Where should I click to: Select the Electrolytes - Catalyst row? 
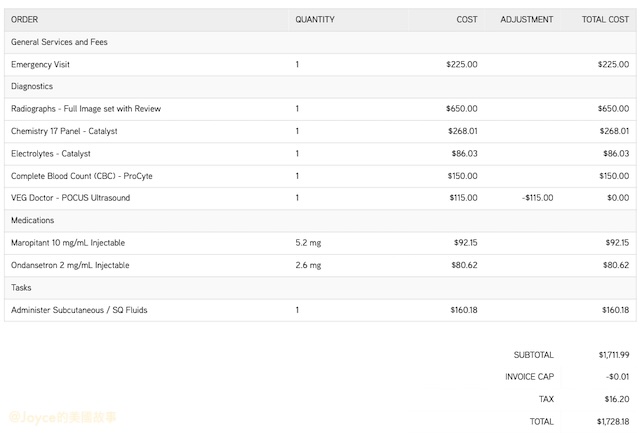(x=51, y=154)
